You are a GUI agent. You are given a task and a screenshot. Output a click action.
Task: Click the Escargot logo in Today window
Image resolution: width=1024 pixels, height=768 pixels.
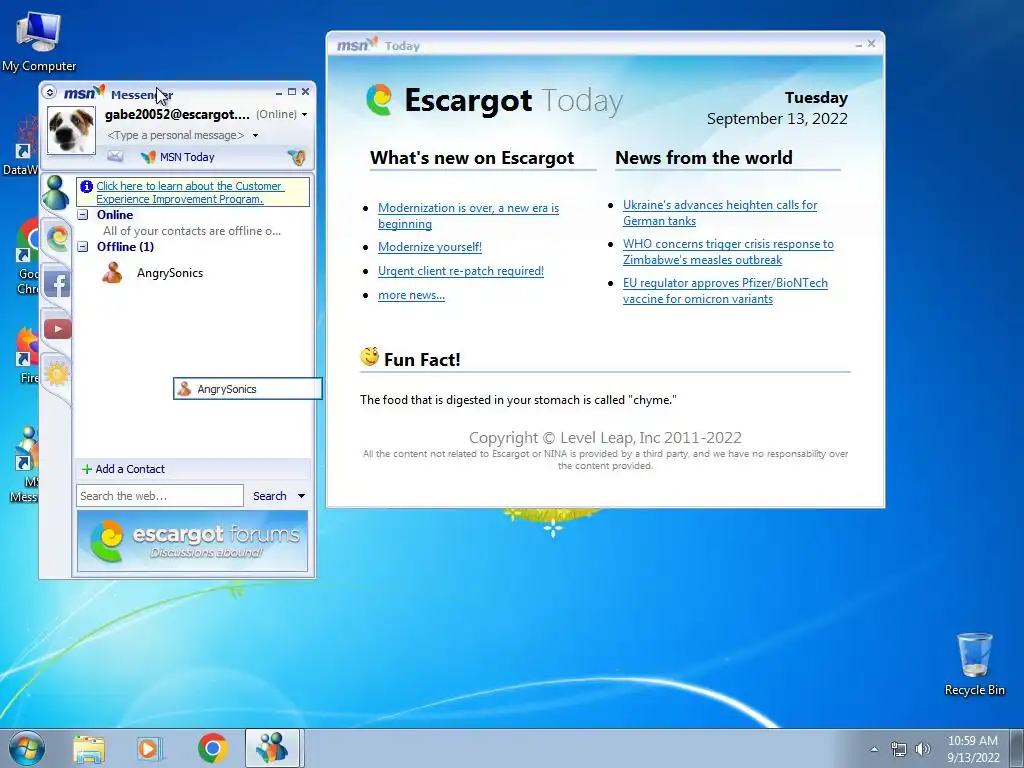[x=379, y=100]
